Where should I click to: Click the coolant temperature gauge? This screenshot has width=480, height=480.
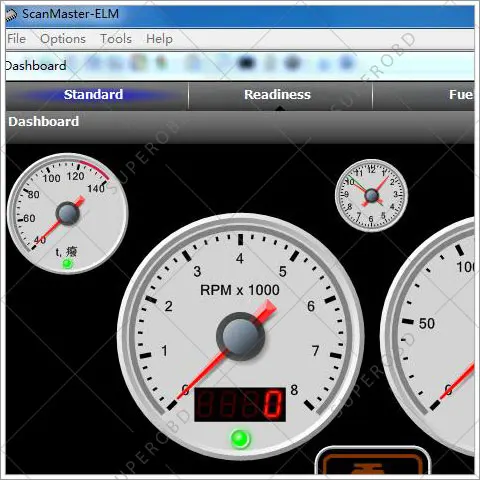(x=68, y=214)
